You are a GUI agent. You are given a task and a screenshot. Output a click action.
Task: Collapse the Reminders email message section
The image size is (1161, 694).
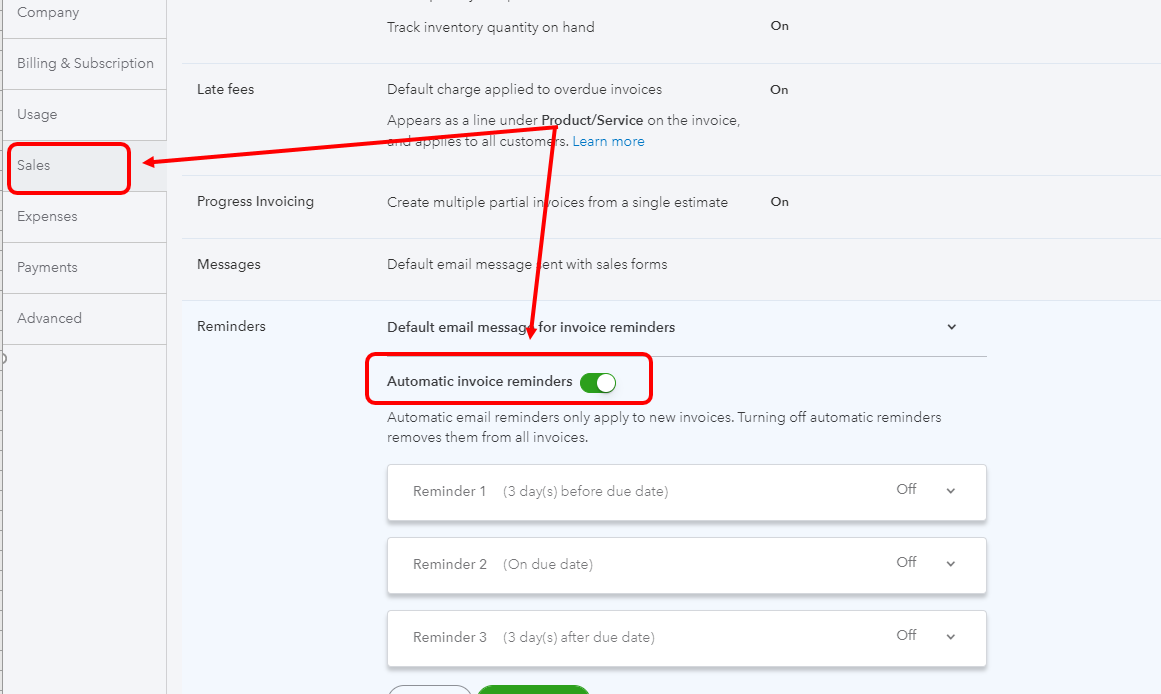951,326
